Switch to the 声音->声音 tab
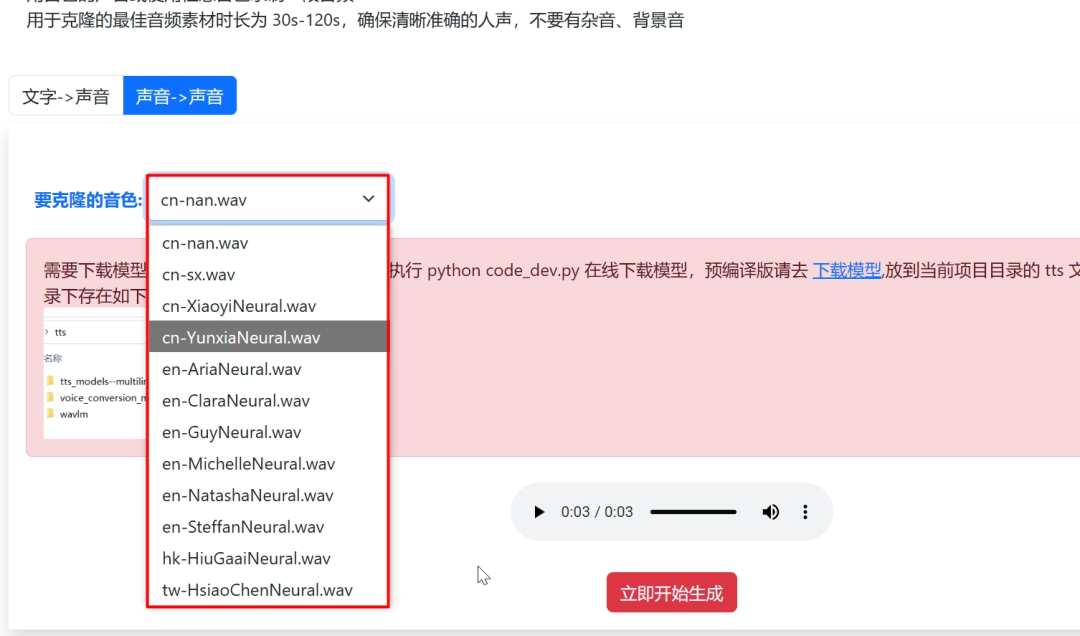1080x636 pixels. (180, 96)
